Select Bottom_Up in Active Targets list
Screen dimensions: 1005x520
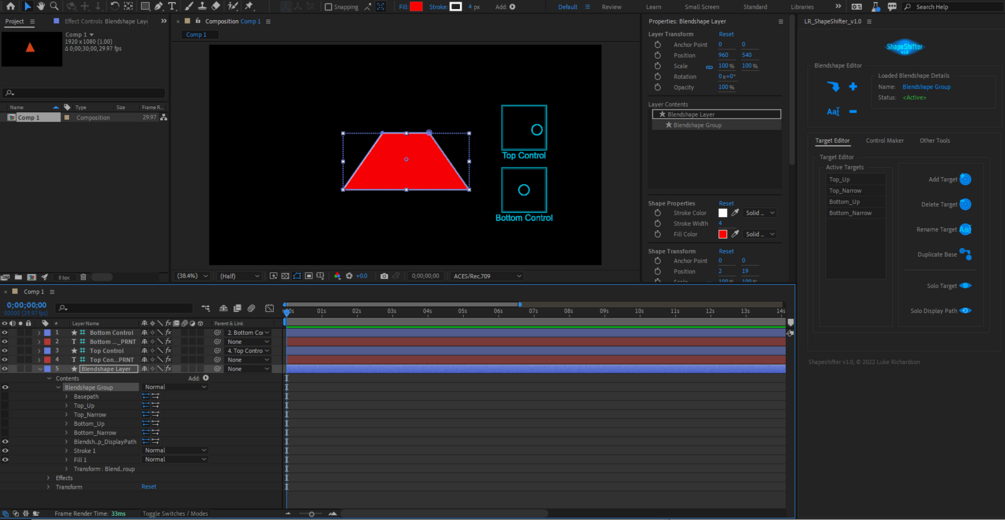click(x=856, y=201)
